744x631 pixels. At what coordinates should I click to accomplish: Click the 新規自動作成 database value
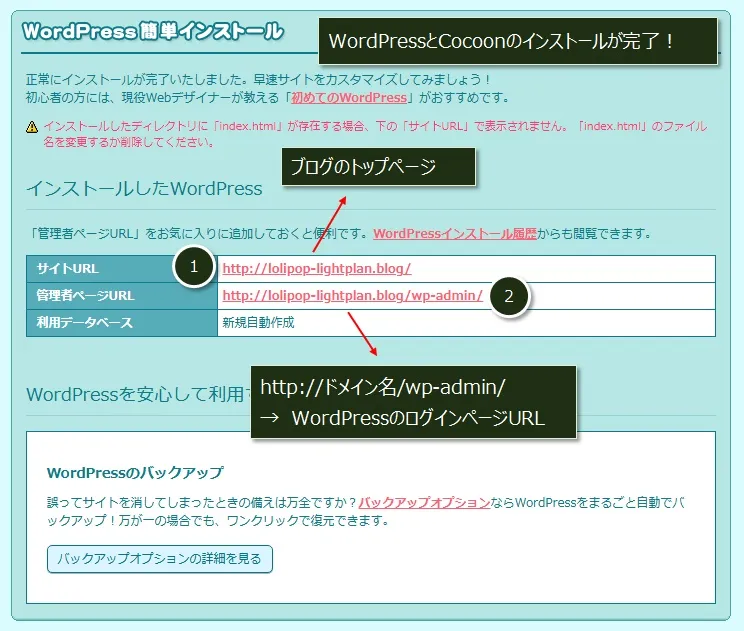(258, 323)
